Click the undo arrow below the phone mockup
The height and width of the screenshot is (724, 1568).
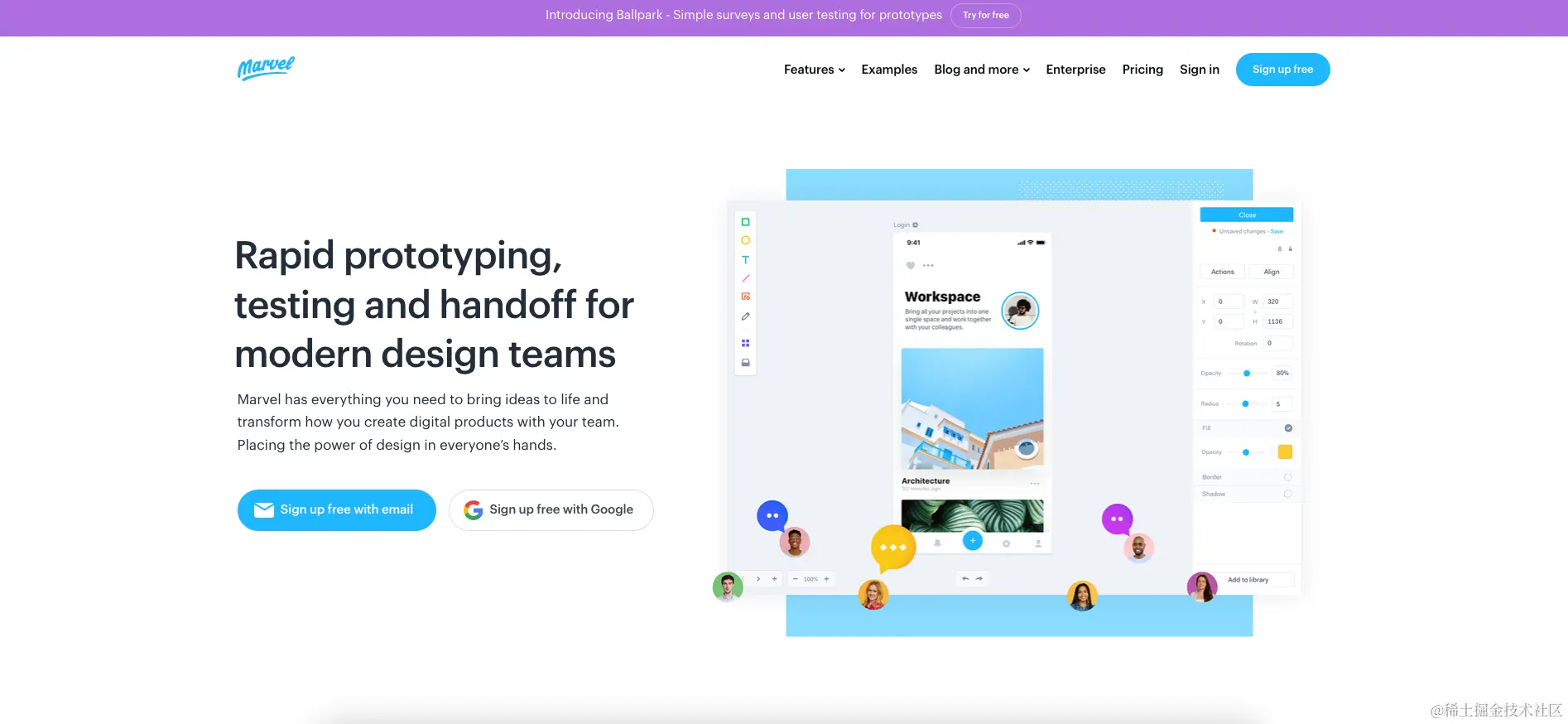(x=965, y=578)
